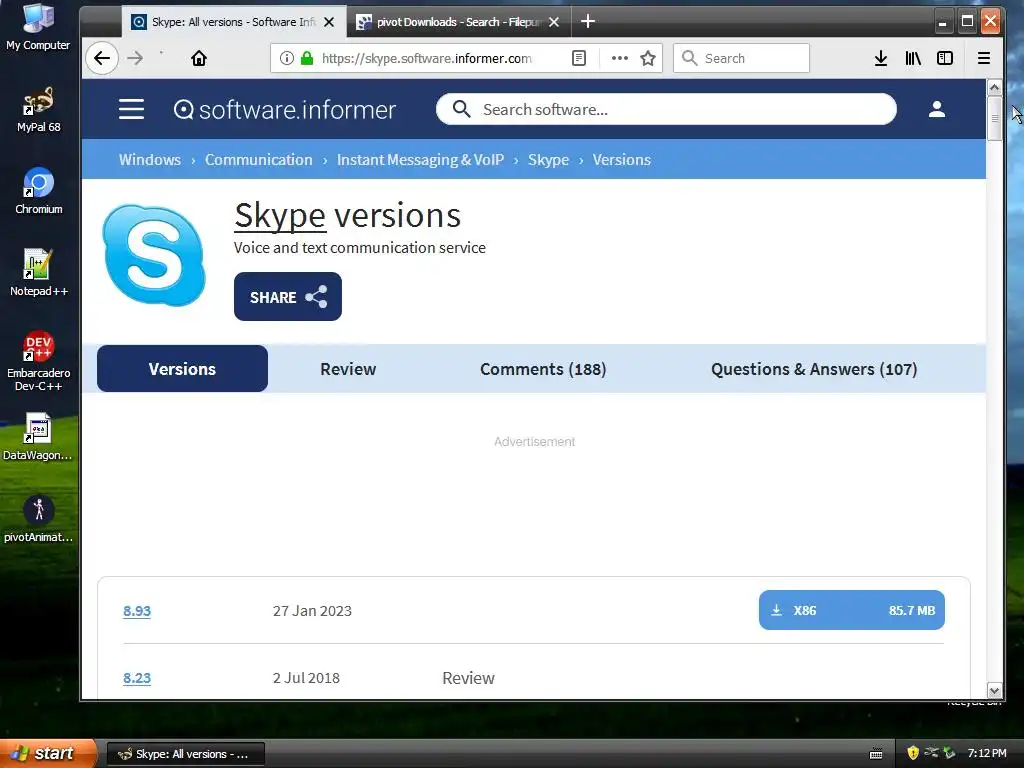
Task: Open version 8.93 link
Action: 137,611
